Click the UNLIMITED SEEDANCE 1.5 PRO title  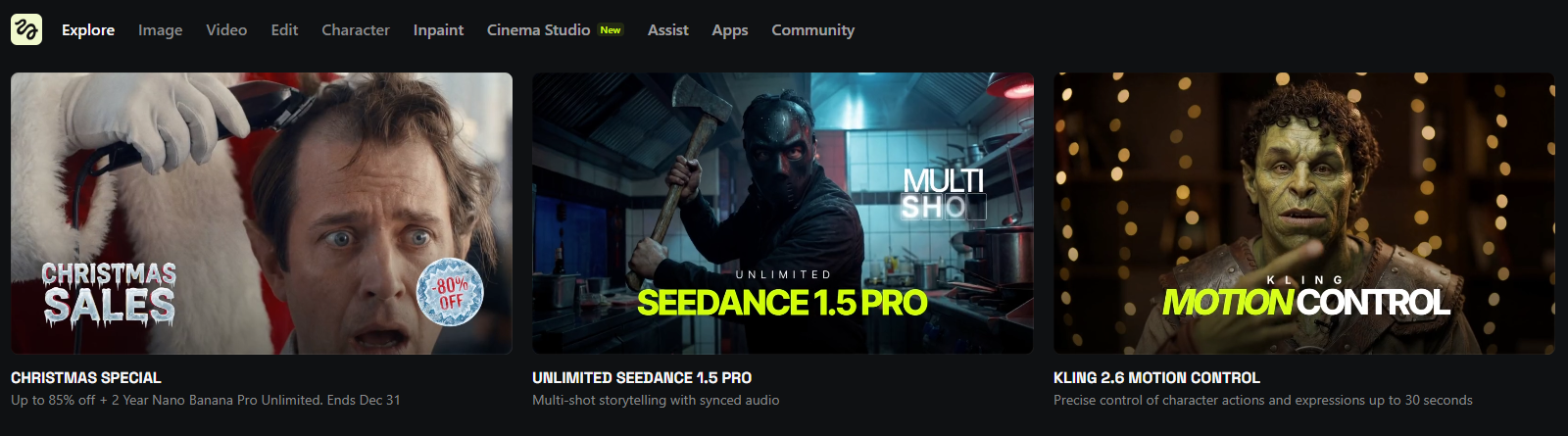click(x=642, y=378)
